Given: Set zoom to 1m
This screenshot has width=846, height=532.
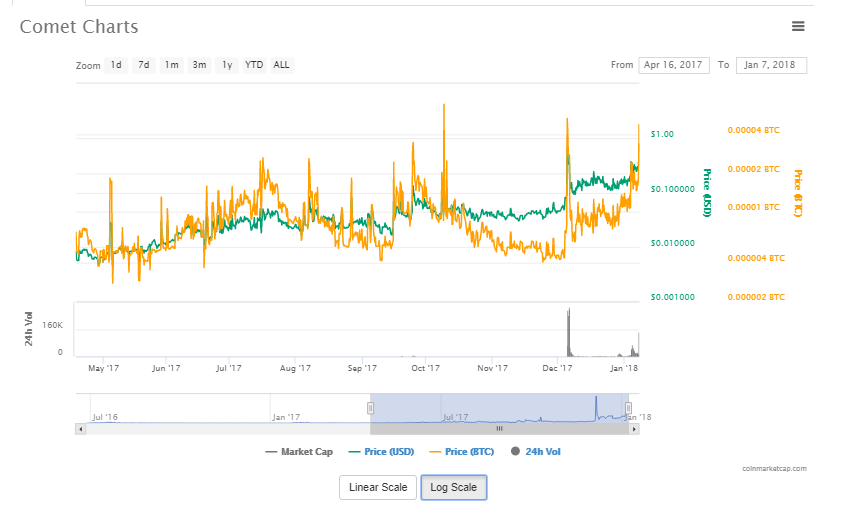Looking at the screenshot, I should 172,65.
